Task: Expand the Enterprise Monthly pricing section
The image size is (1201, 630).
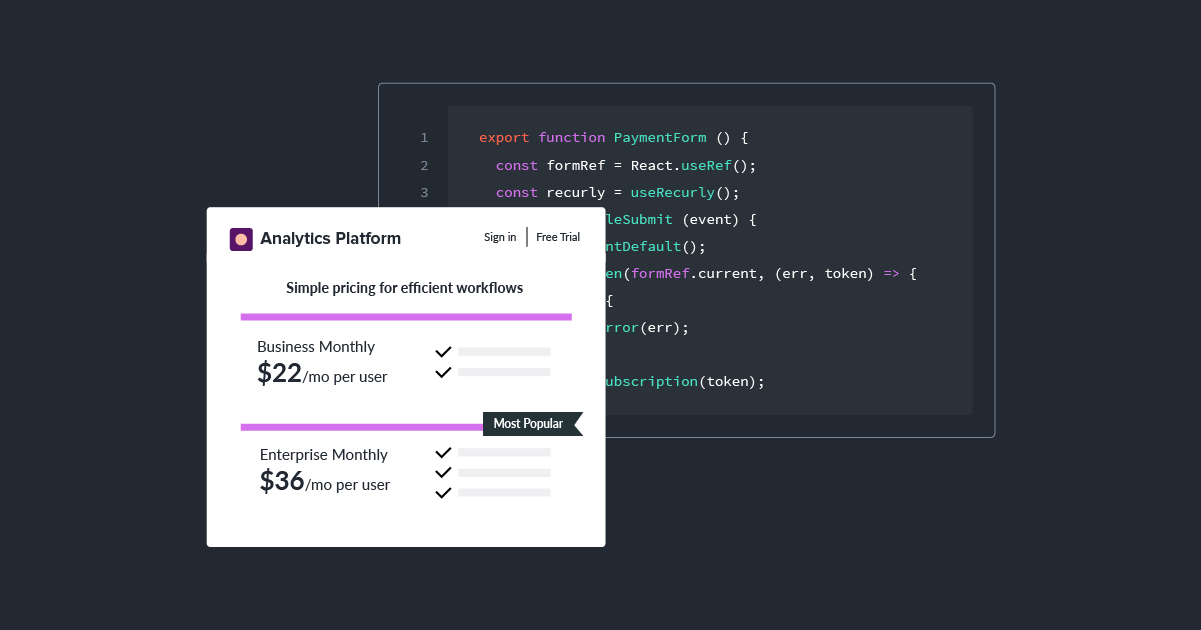Action: coord(323,454)
